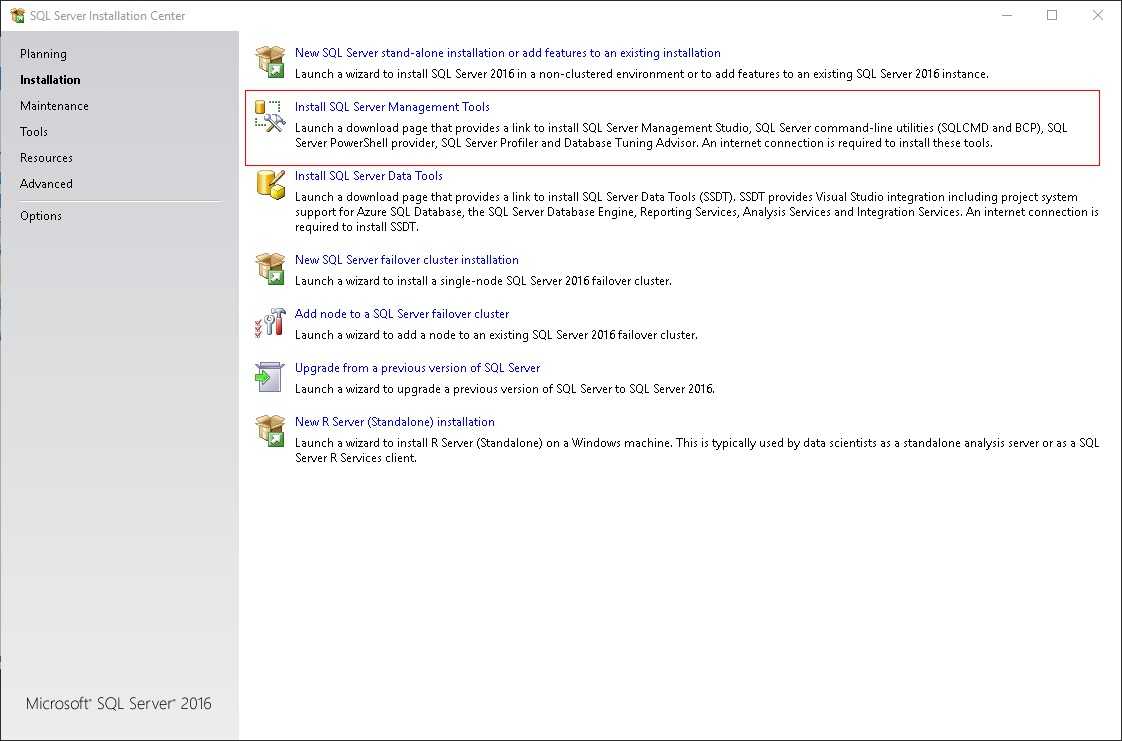
Task: Close the SQL Server Installation Center window
Action: (1098, 15)
